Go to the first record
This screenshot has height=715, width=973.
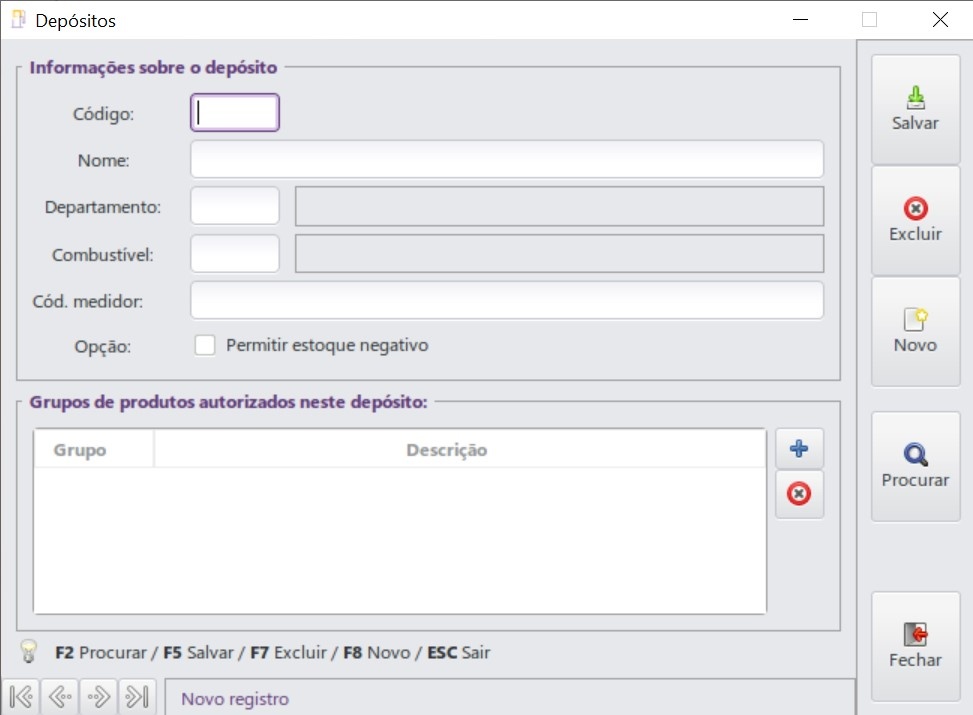pyautogui.click(x=22, y=697)
